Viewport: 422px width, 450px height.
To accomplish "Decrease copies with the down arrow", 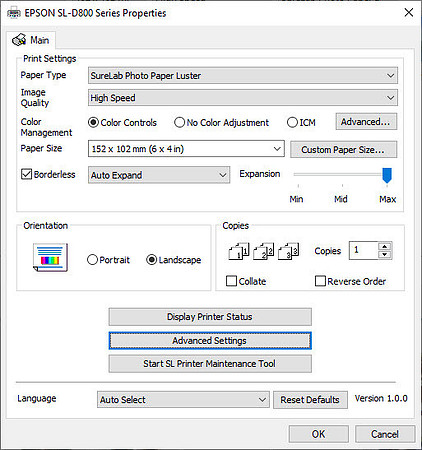I will click(x=385, y=255).
